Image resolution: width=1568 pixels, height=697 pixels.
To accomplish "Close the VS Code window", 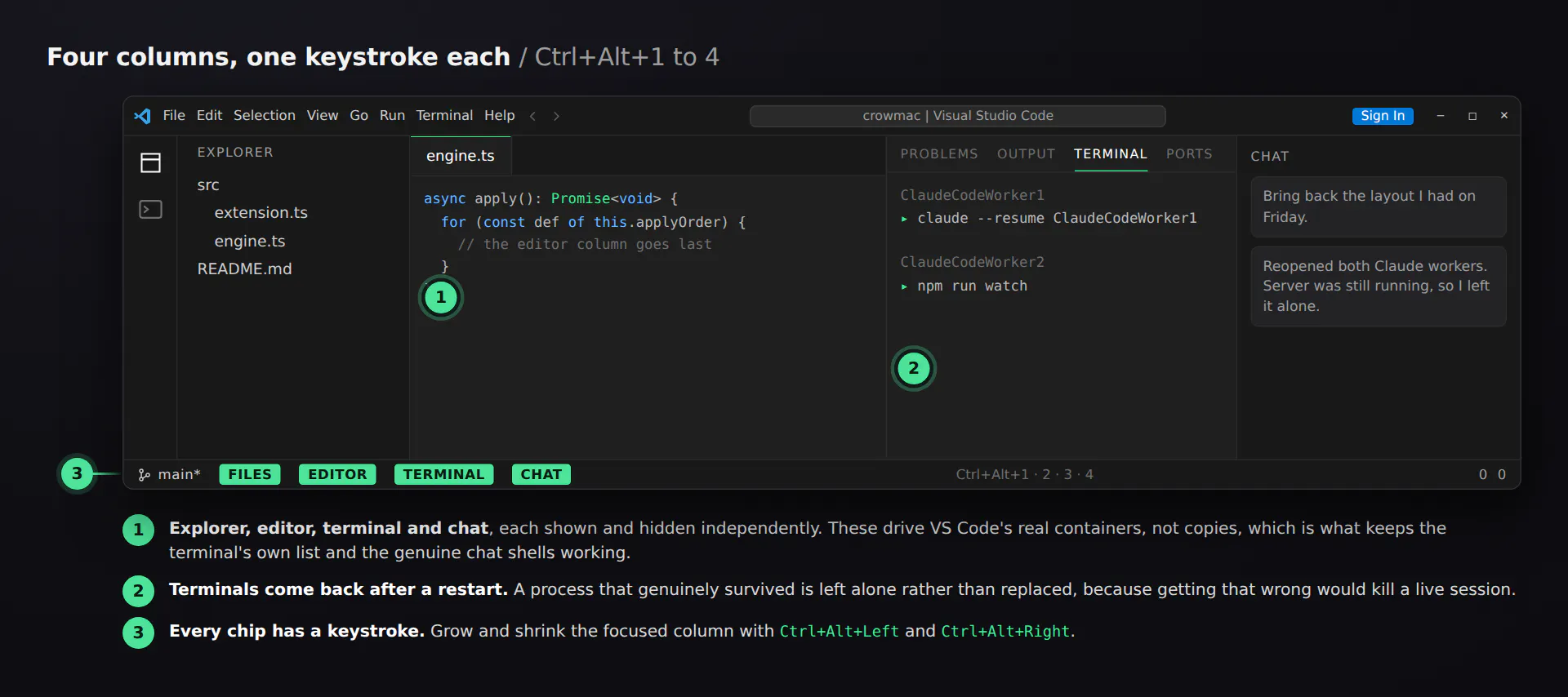I will point(1503,116).
